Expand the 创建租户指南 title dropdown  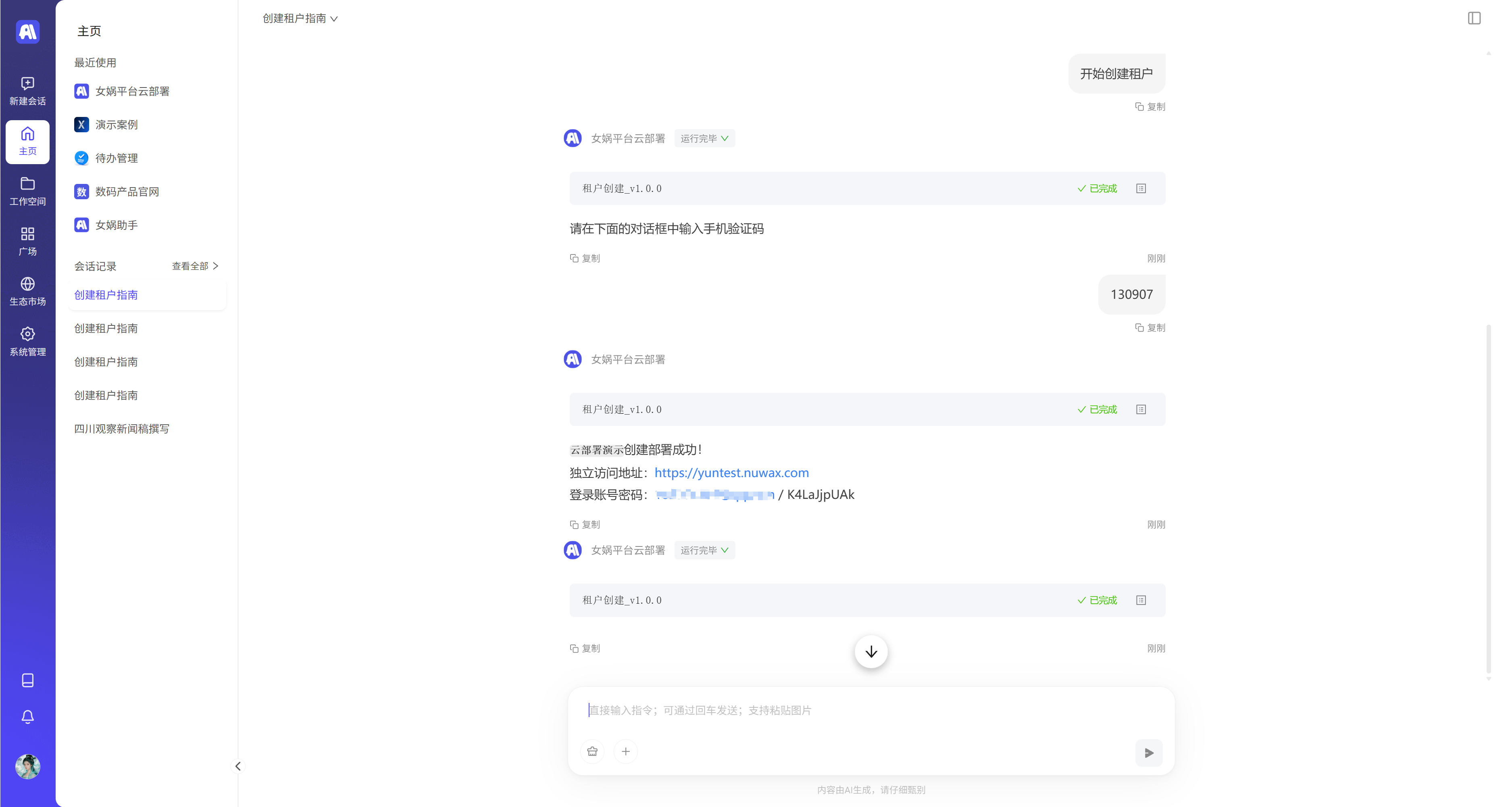pos(300,19)
